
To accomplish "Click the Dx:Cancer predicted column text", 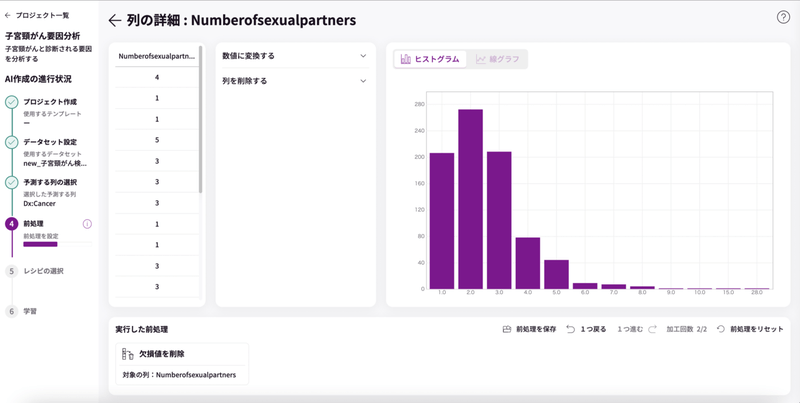I will [x=39, y=204].
